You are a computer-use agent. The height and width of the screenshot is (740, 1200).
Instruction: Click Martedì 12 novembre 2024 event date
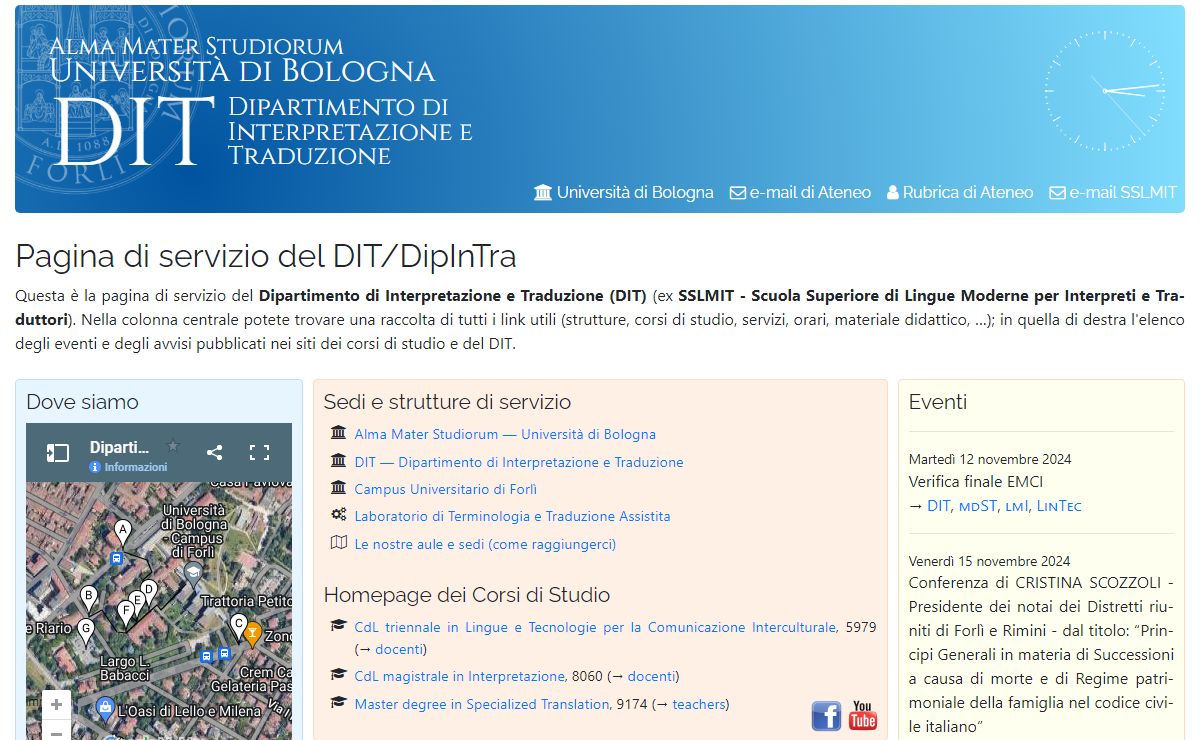click(990, 459)
